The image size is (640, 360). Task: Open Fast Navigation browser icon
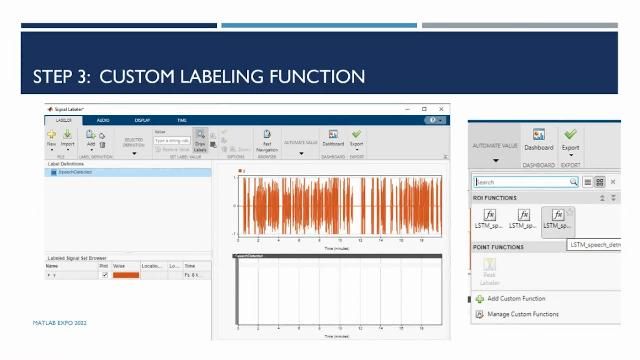267,134
